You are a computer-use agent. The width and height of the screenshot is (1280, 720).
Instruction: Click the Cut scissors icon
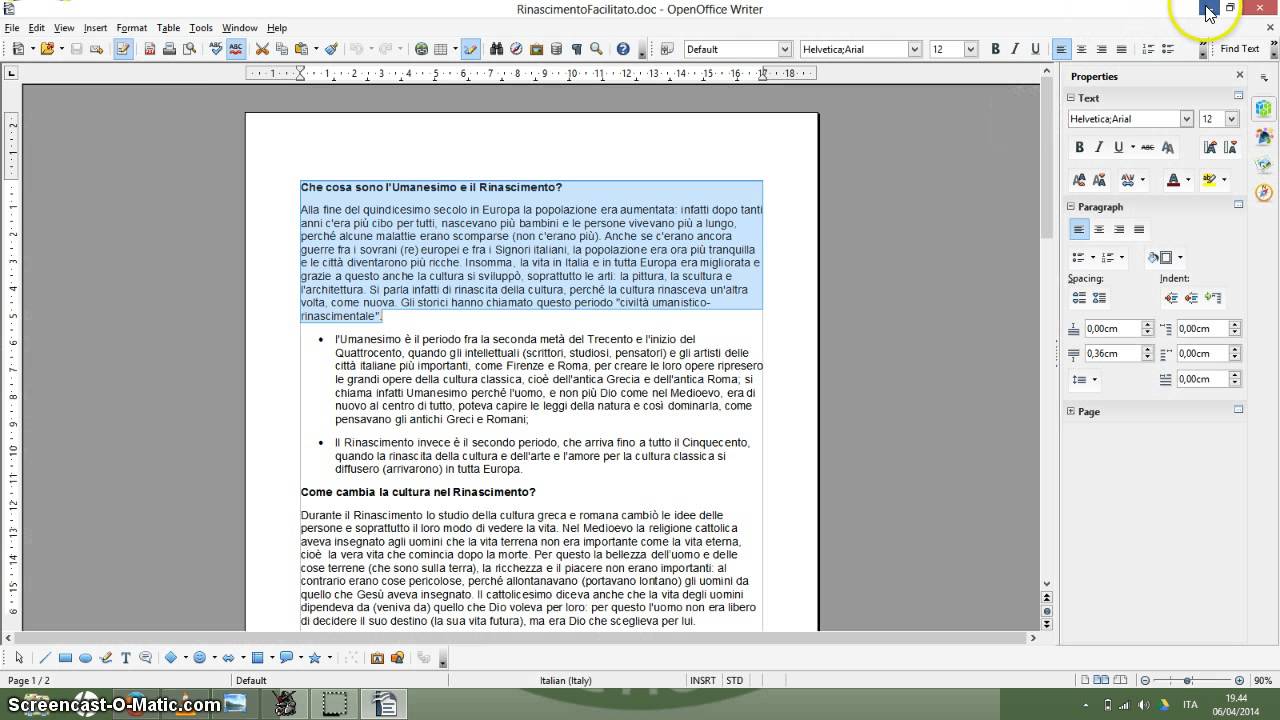tap(262, 49)
